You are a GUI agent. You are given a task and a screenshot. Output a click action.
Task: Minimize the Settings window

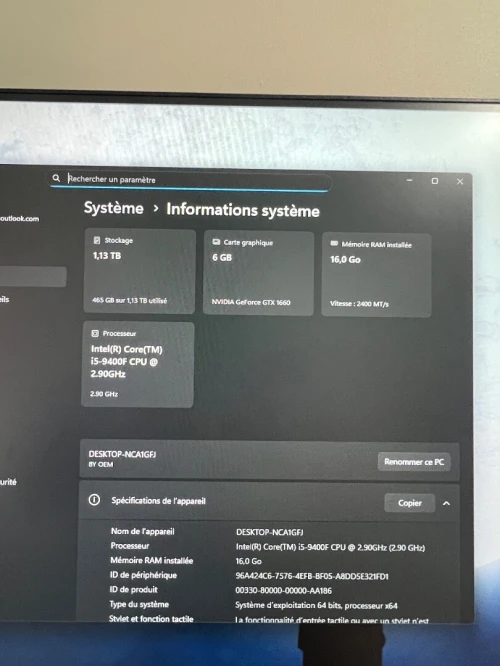(410, 181)
